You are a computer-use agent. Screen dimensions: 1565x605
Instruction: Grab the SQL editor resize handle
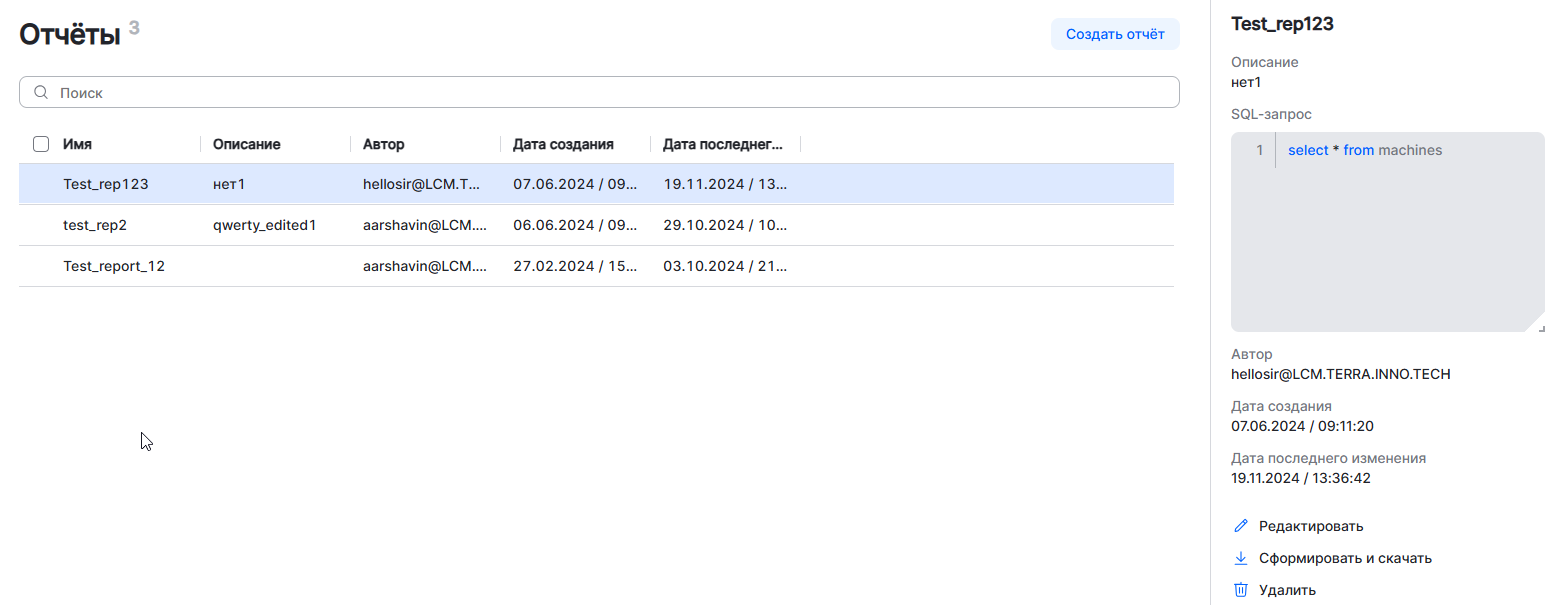pyautogui.click(x=1540, y=327)
